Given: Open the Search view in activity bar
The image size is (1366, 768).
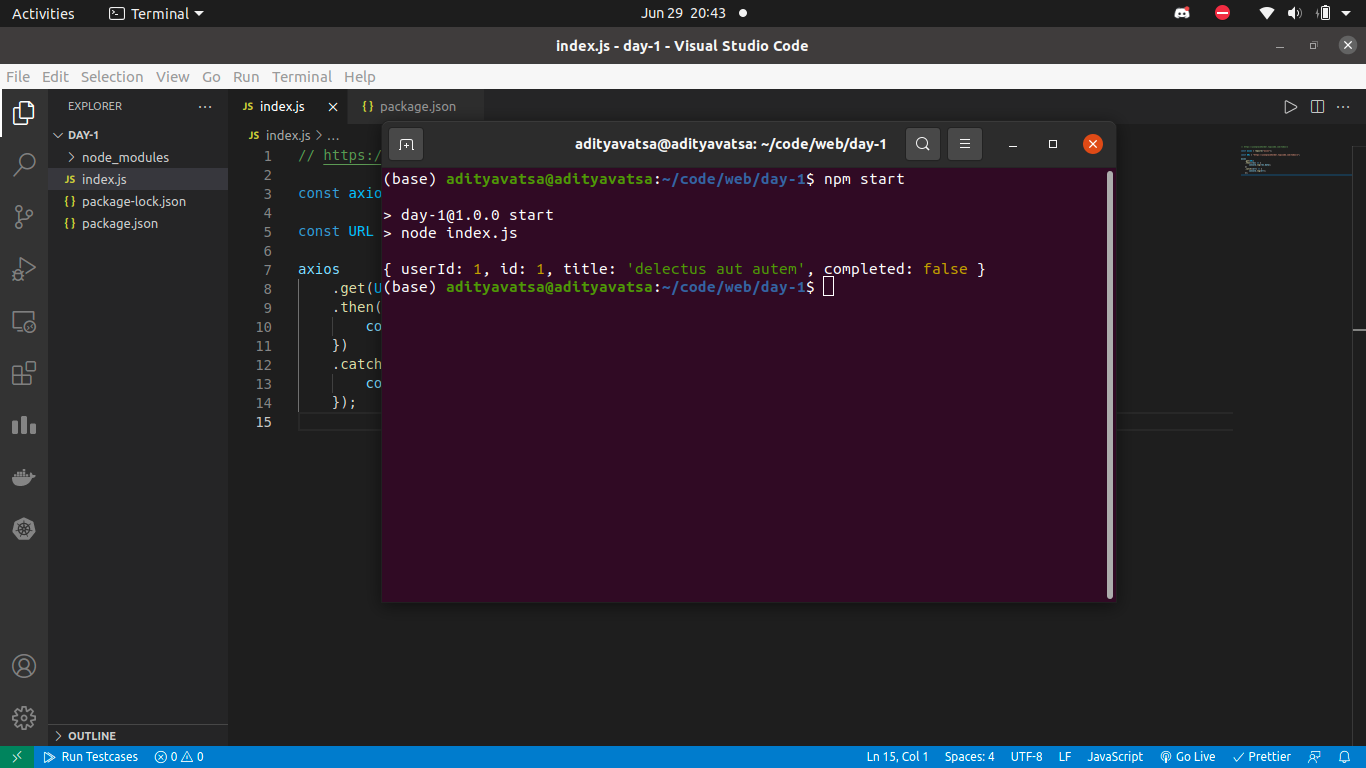Looking at the screenshot, I should [x=24, y=164].
